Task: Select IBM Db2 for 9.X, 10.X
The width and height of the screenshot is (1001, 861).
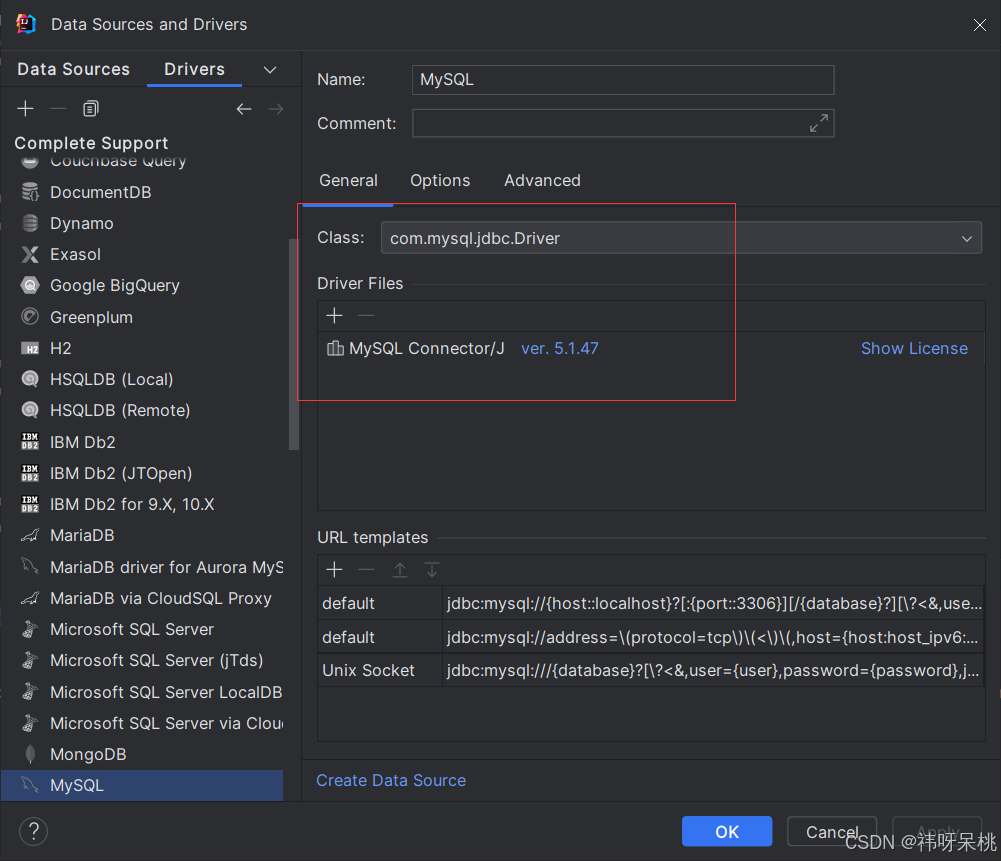Action: tap(142, 504)
